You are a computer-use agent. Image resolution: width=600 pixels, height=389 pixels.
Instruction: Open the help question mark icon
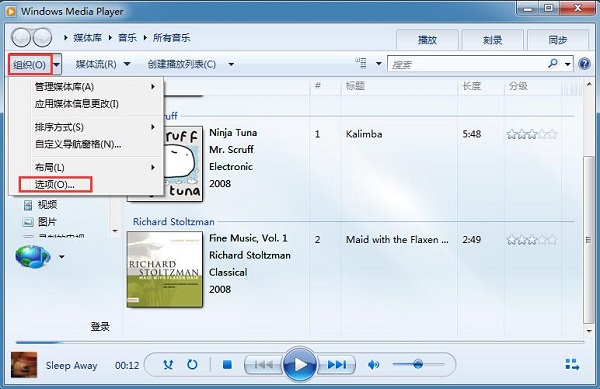(584, 63)
